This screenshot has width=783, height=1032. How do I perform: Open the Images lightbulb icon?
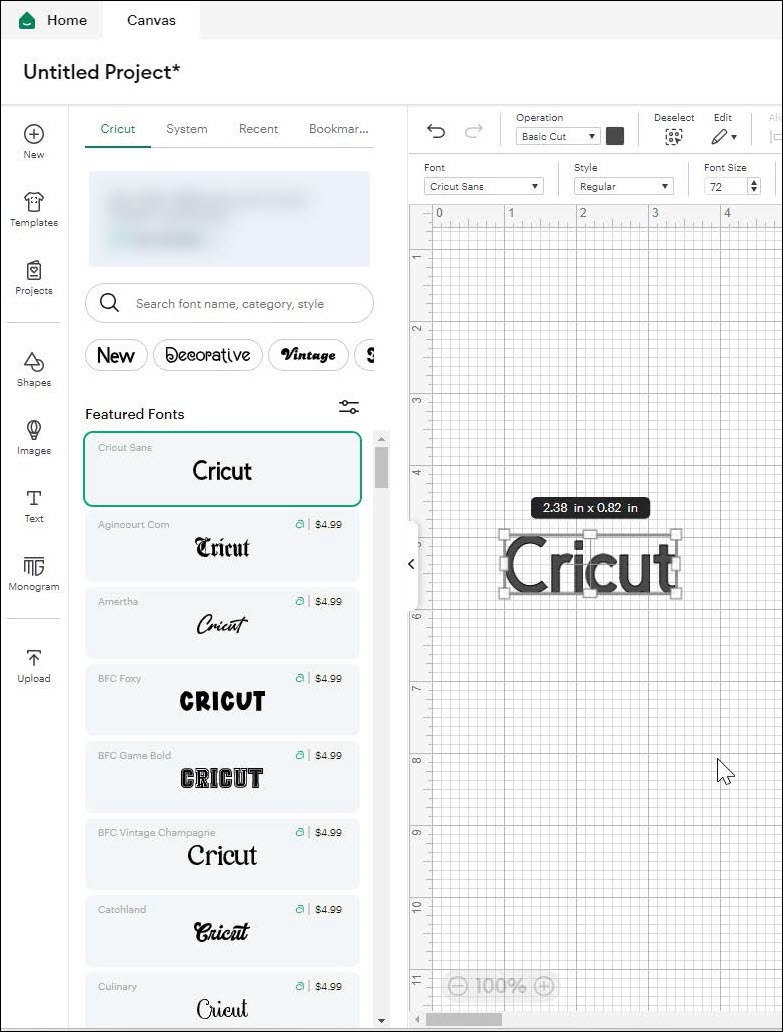34,430
